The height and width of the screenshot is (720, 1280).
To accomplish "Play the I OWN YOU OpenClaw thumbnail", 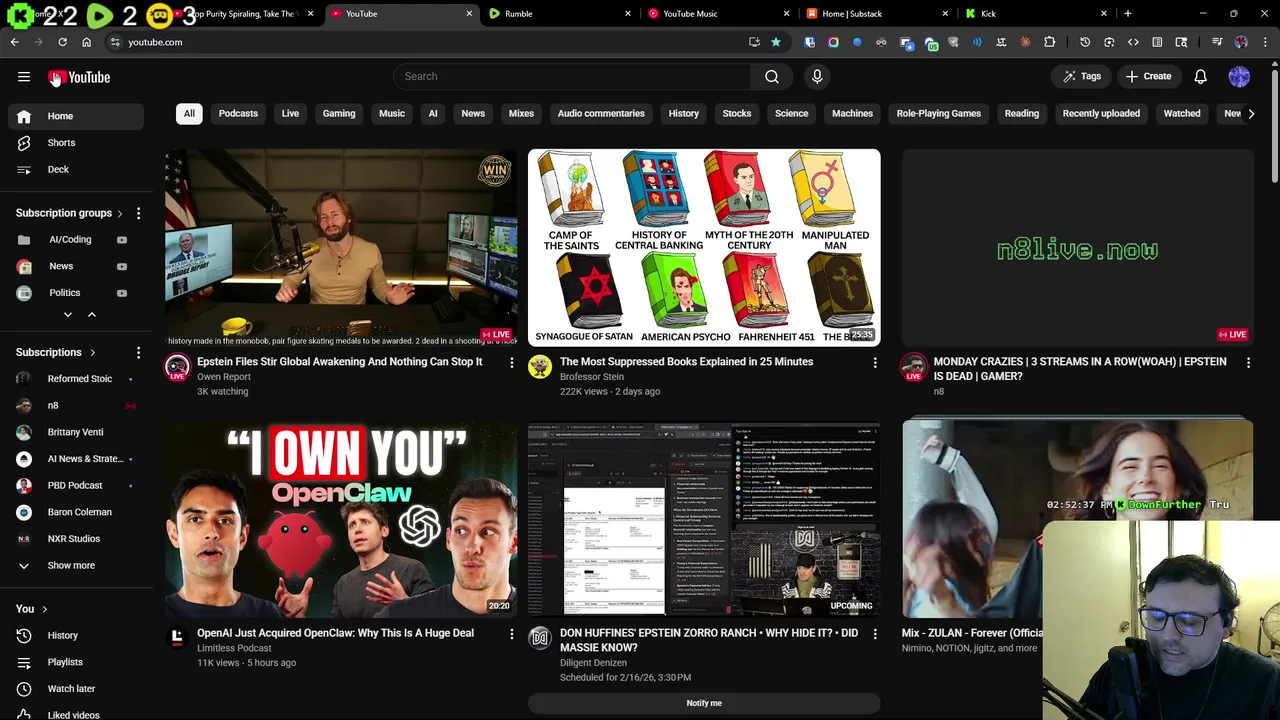I will 341,518.
